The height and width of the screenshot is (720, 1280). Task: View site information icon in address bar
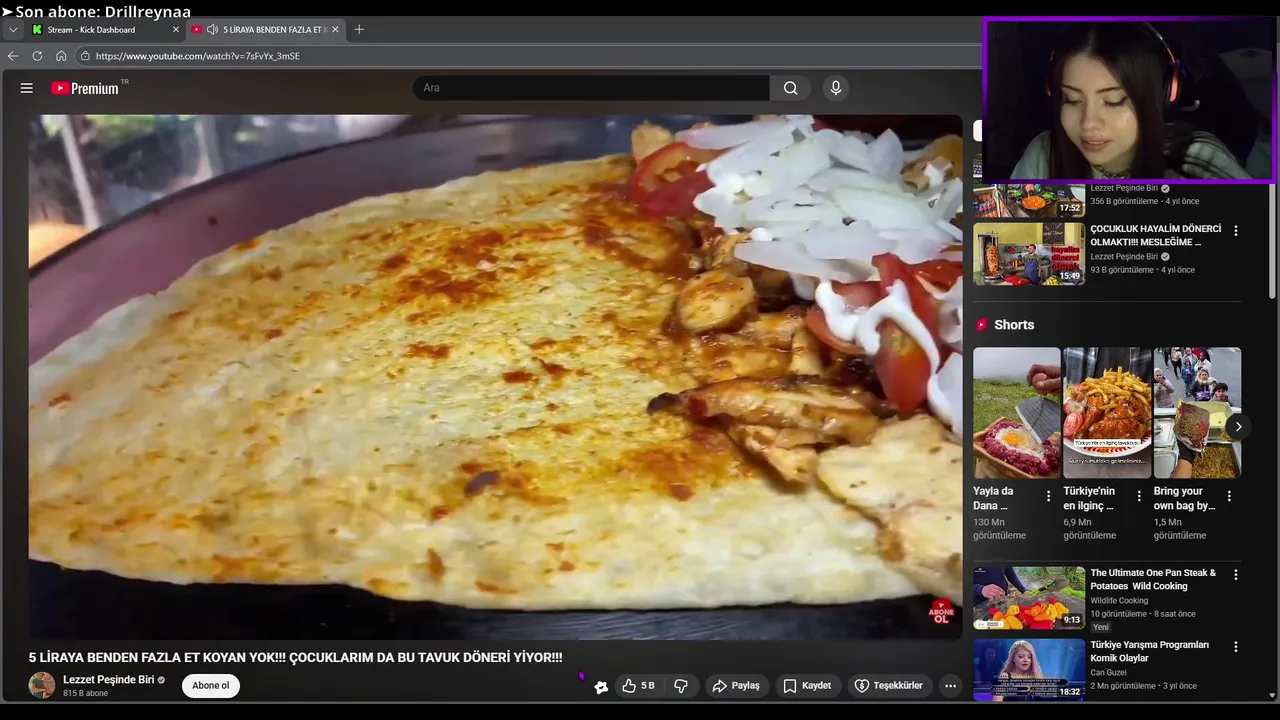85,56
